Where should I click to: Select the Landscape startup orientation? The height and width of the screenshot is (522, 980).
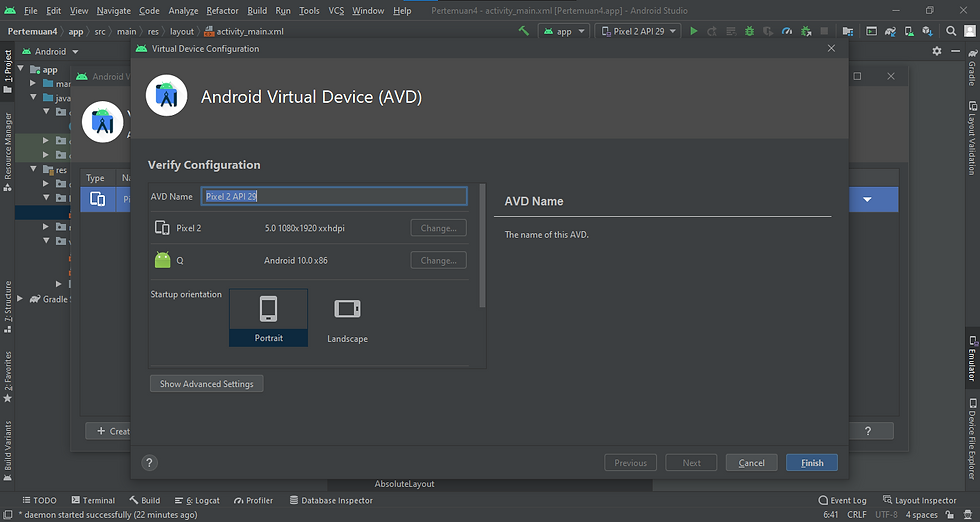click(x=348, y=318)
